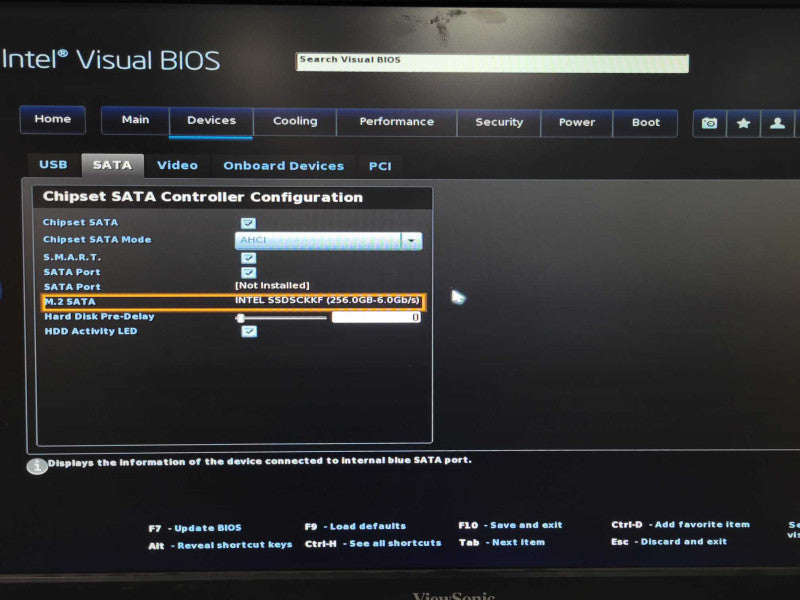Click the Chipset SATA Controller Configuration heading
Viewport: 800px width, 600px height.
click(203, 197)
